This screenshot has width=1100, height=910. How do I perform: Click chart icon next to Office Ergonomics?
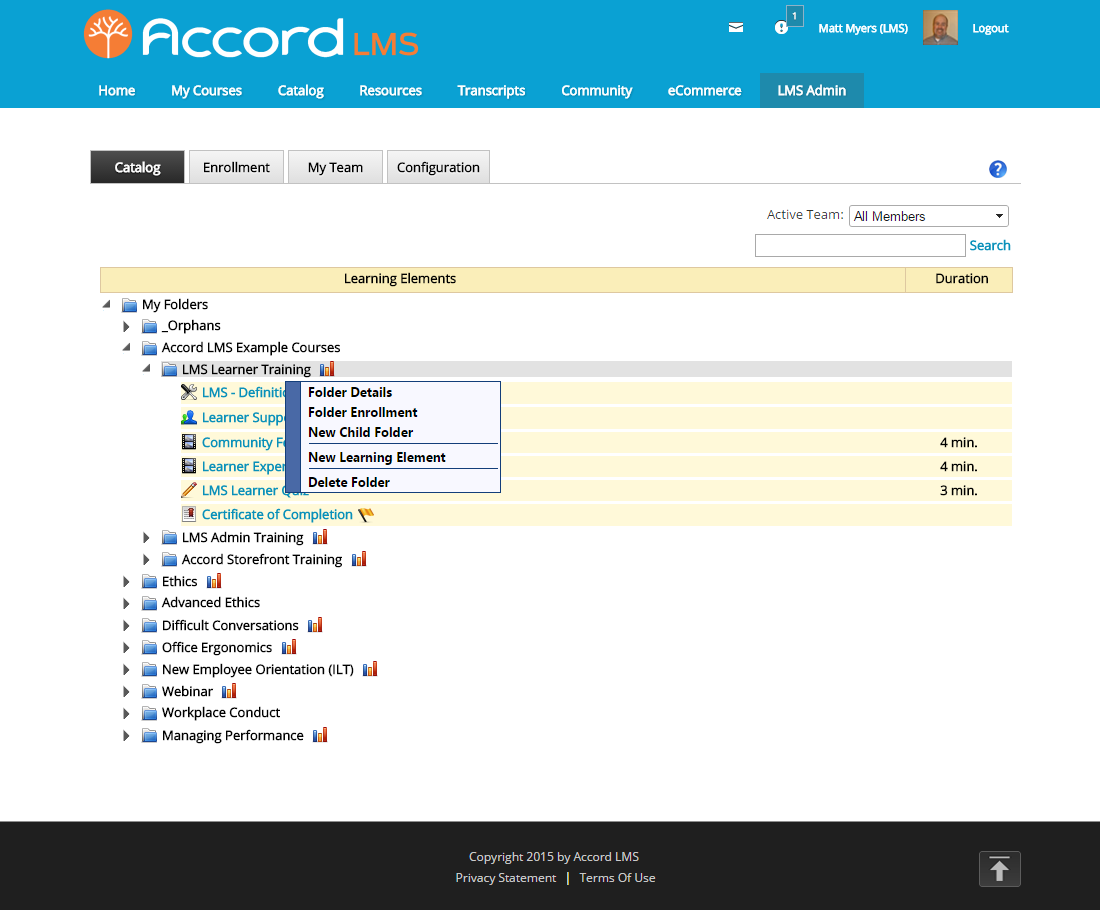tap(288, 647)
